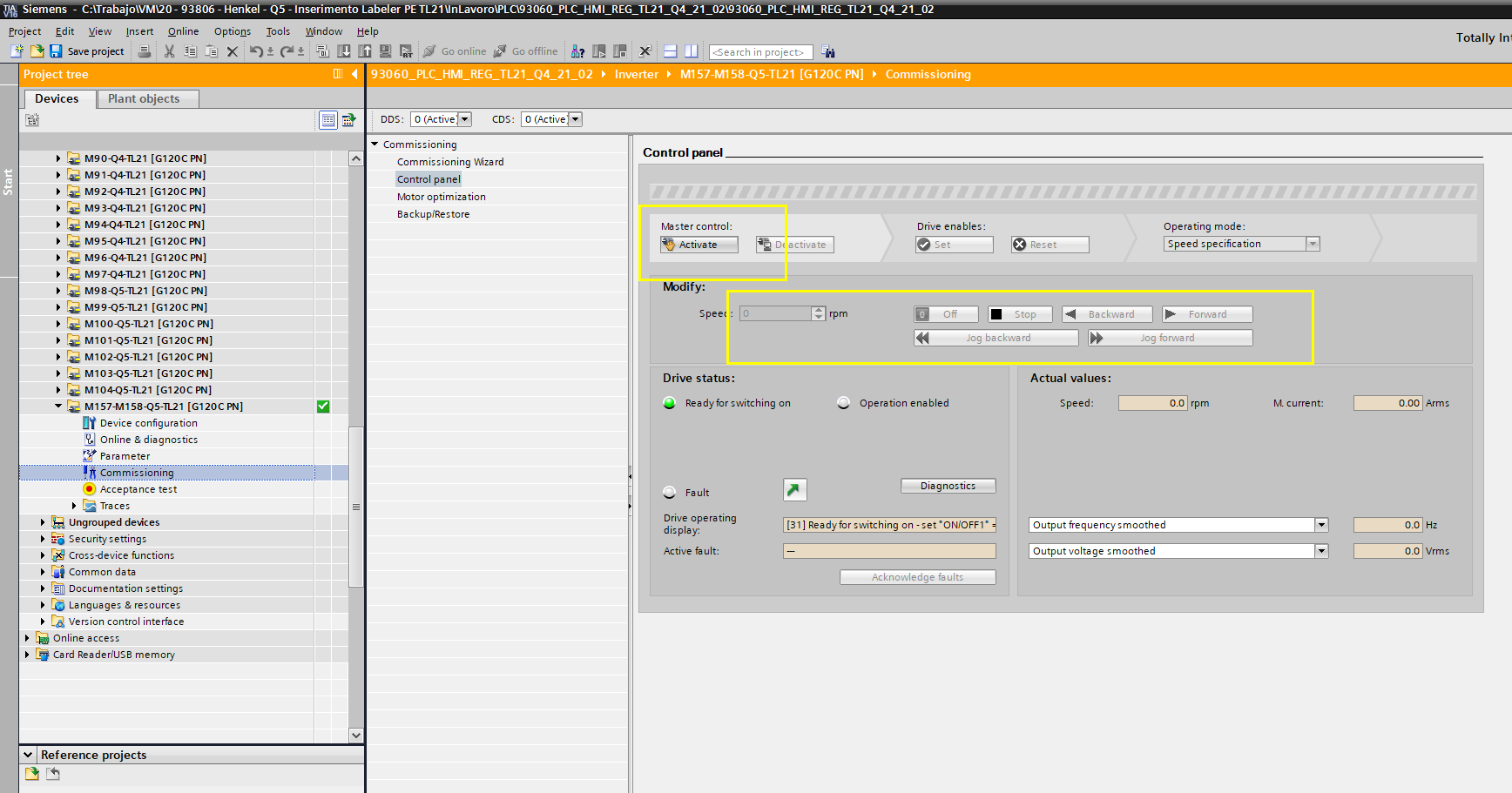Image resolution: width=1512 pixels, height=793 pixels.
Task: Open the CDS dropdown
Action: pos(575,119)
